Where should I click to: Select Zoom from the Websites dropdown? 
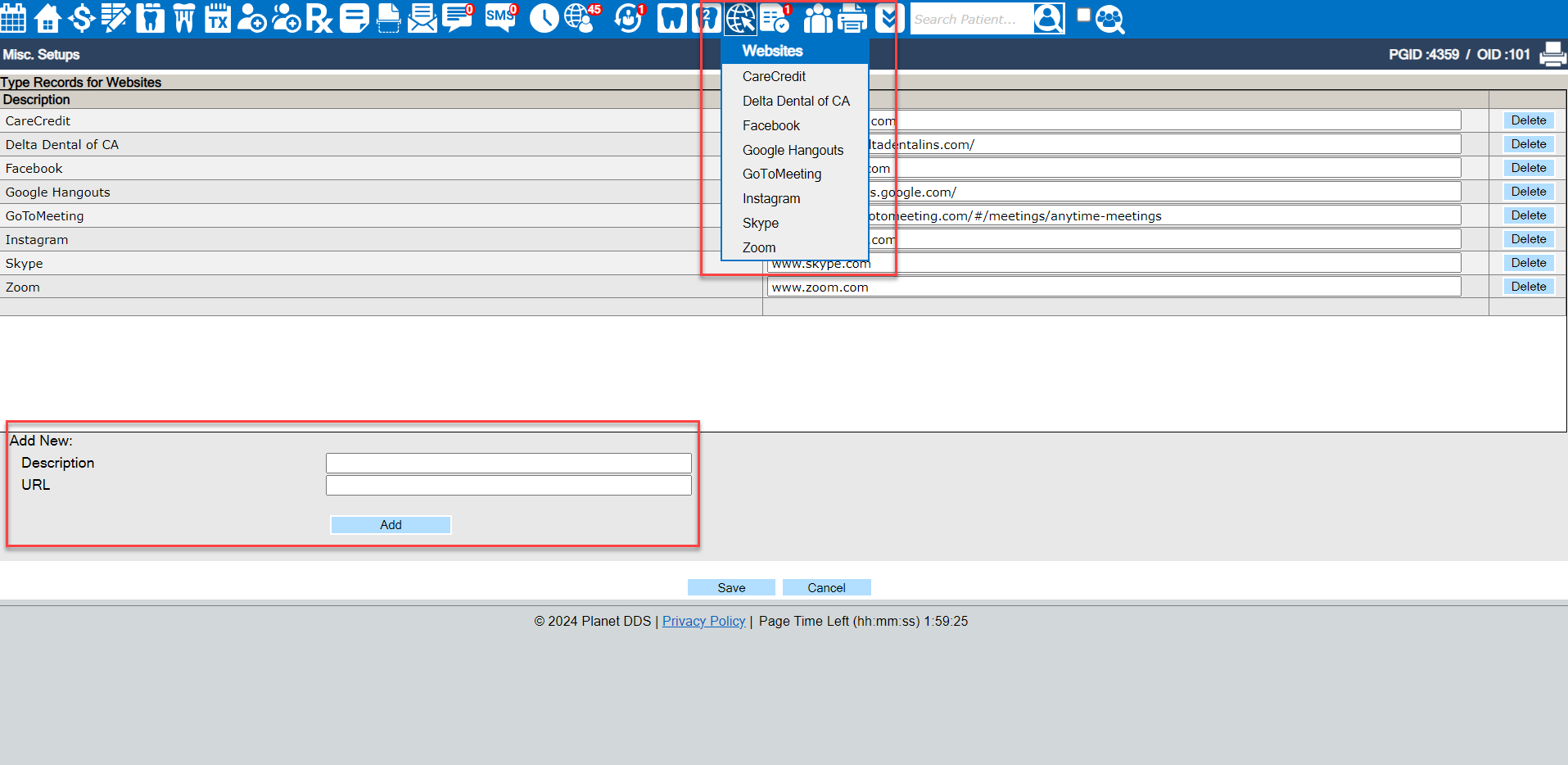tap(758, 247)
